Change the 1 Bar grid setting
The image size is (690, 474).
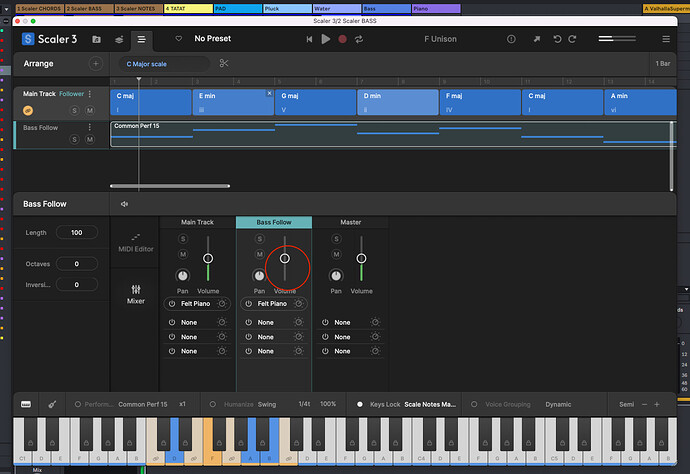click(x=662, y=64)
